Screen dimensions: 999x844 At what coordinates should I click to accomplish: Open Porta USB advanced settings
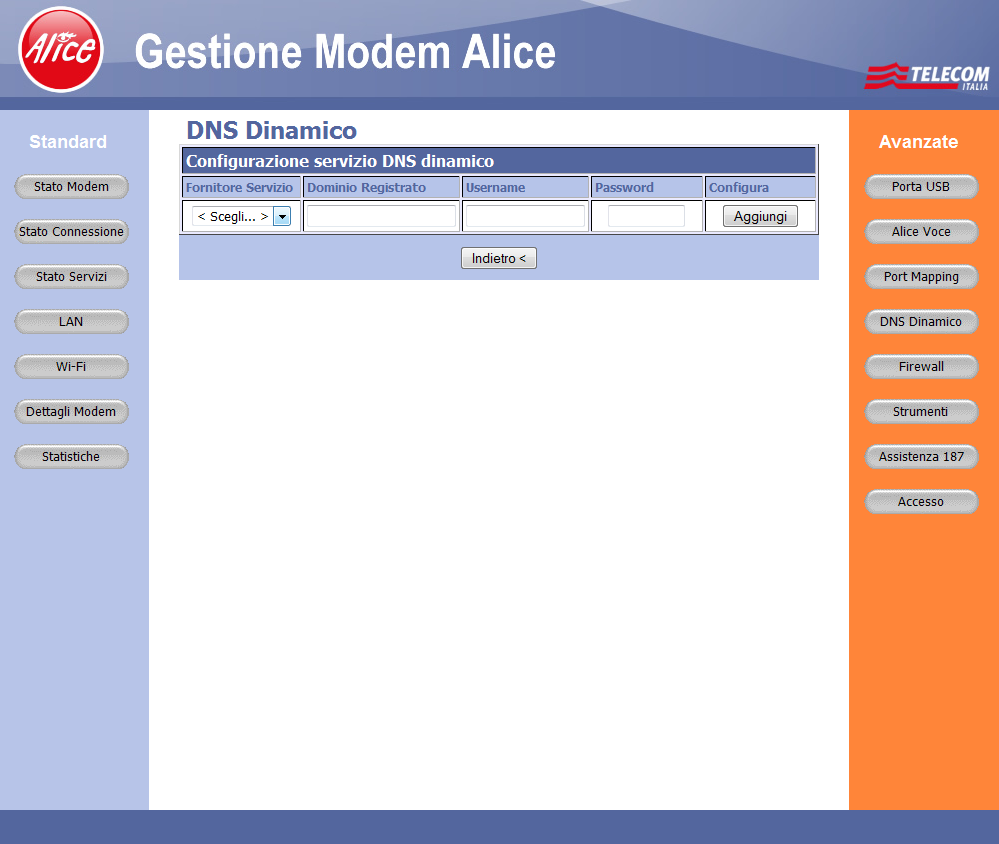(x=921, y=187)
